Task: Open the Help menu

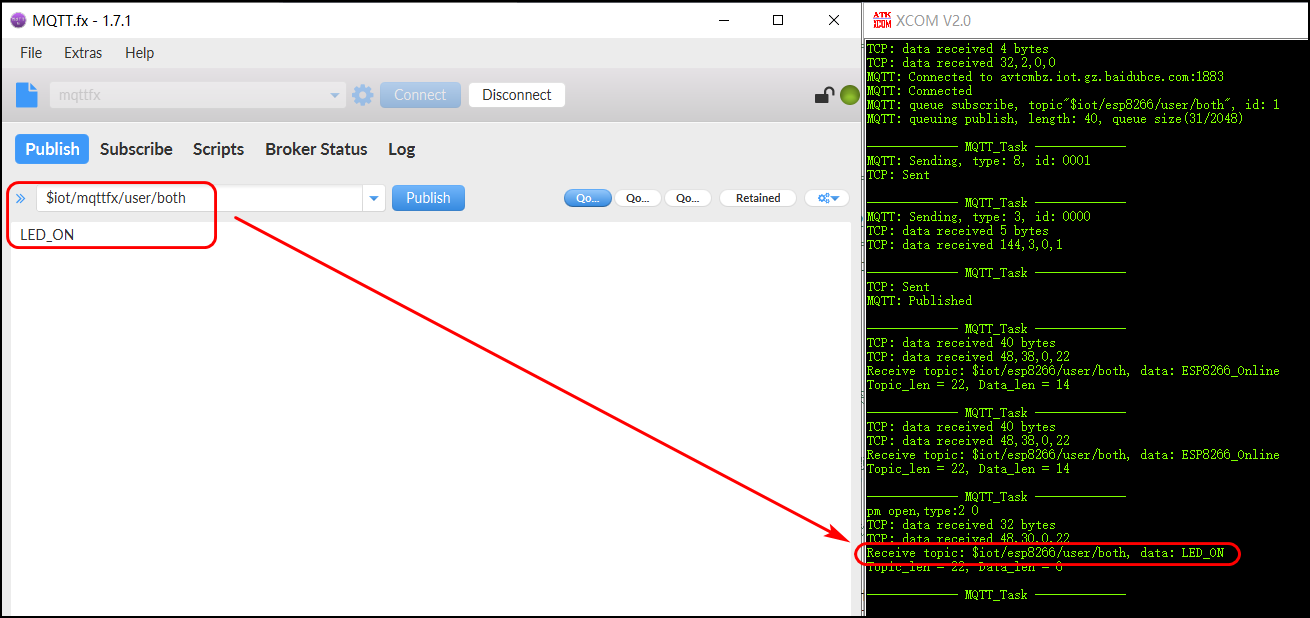Action: coord(139,53)
